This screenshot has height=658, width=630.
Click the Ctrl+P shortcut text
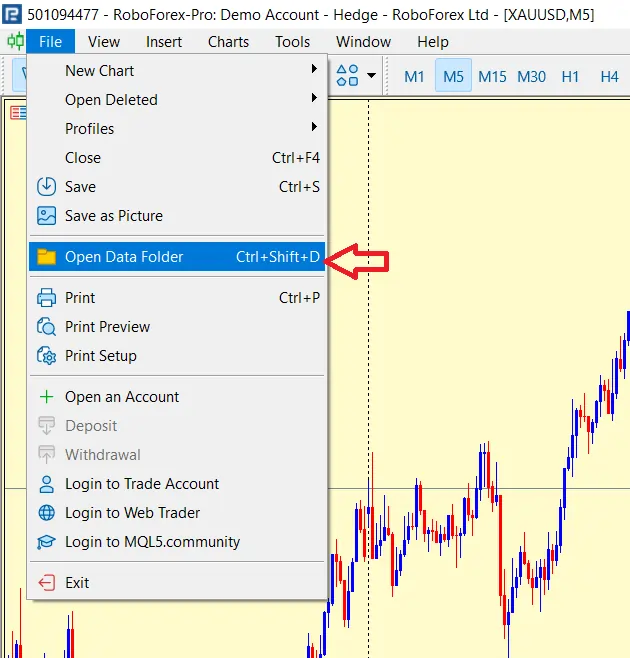299,298
